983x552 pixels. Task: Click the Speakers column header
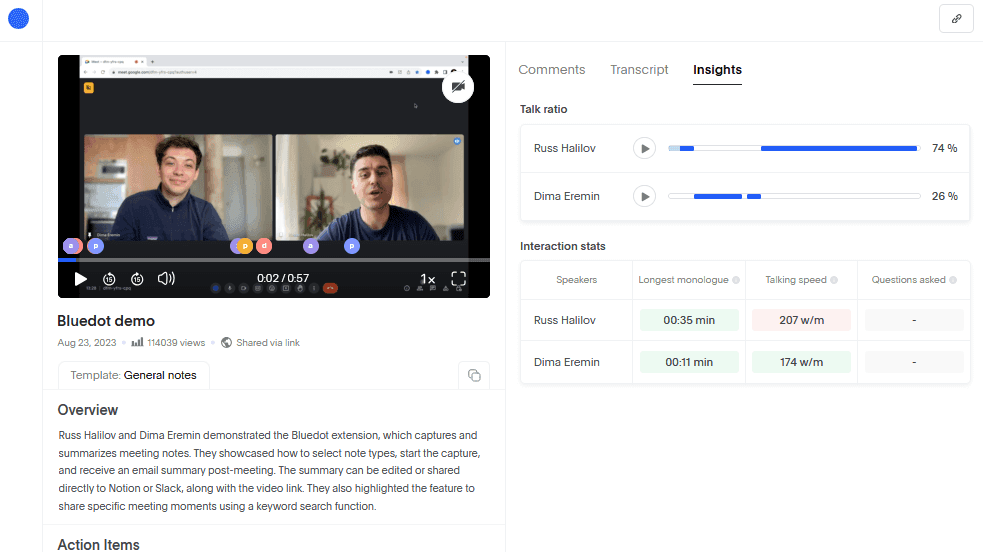pyautogui.click(x=576, y=280)
